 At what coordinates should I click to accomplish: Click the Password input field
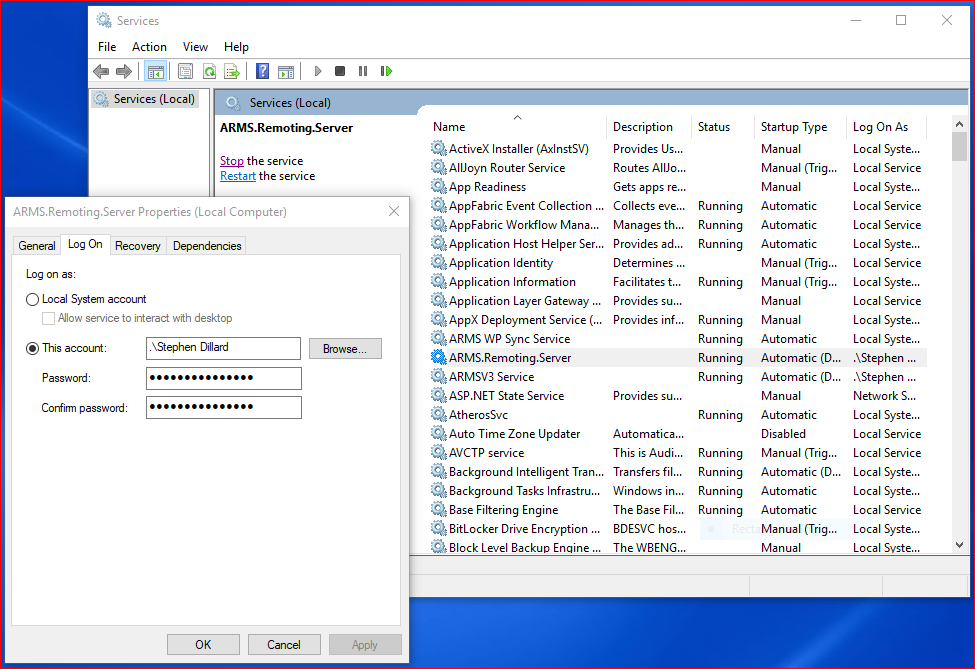point(224,378)
